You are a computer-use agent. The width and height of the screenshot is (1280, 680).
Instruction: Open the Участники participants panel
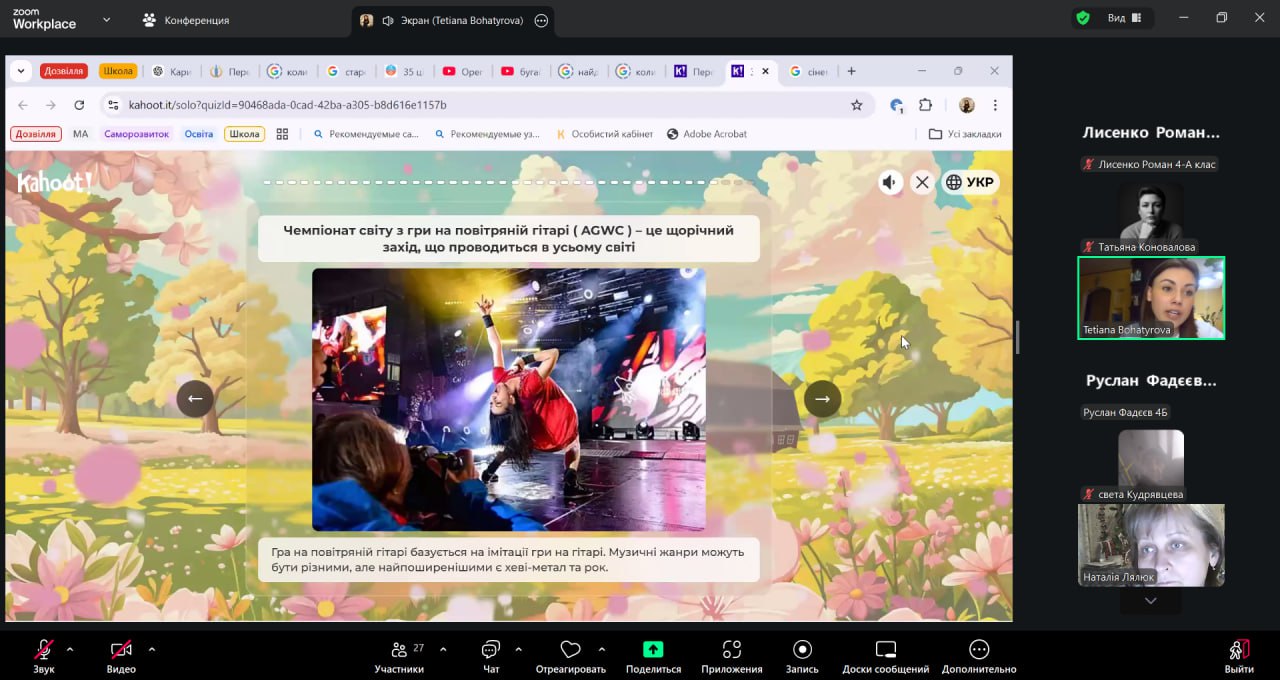click(x=399, y=650)
